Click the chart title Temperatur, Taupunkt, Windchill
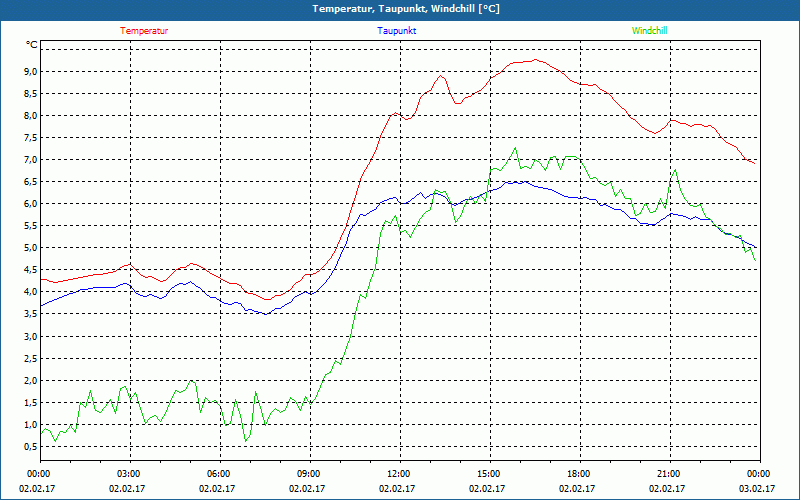The image size is (800, 500). coord(406,9)
